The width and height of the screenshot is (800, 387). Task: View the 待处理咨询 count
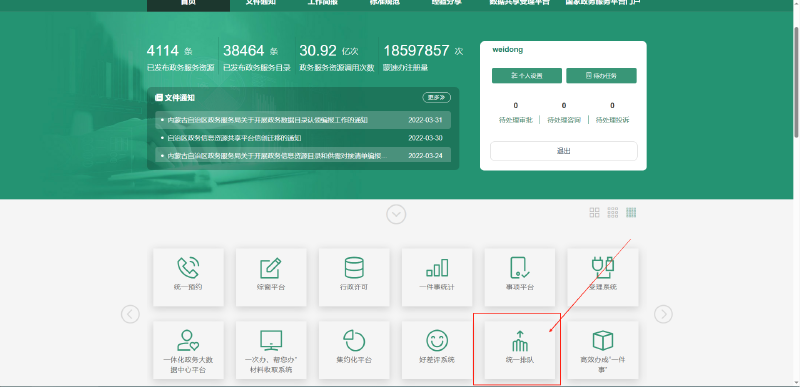[x=564, y=113]
